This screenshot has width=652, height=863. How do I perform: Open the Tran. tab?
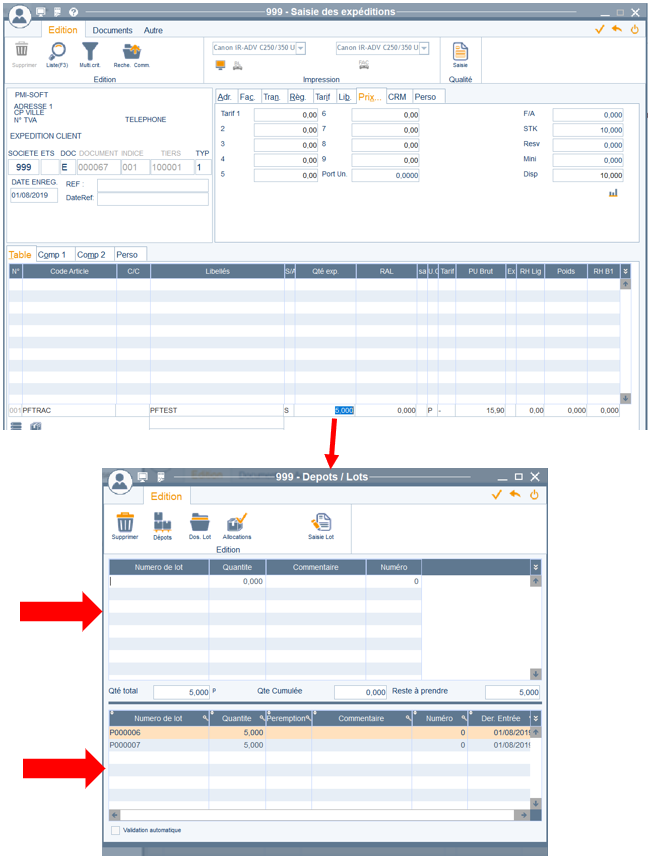(271, 97)
